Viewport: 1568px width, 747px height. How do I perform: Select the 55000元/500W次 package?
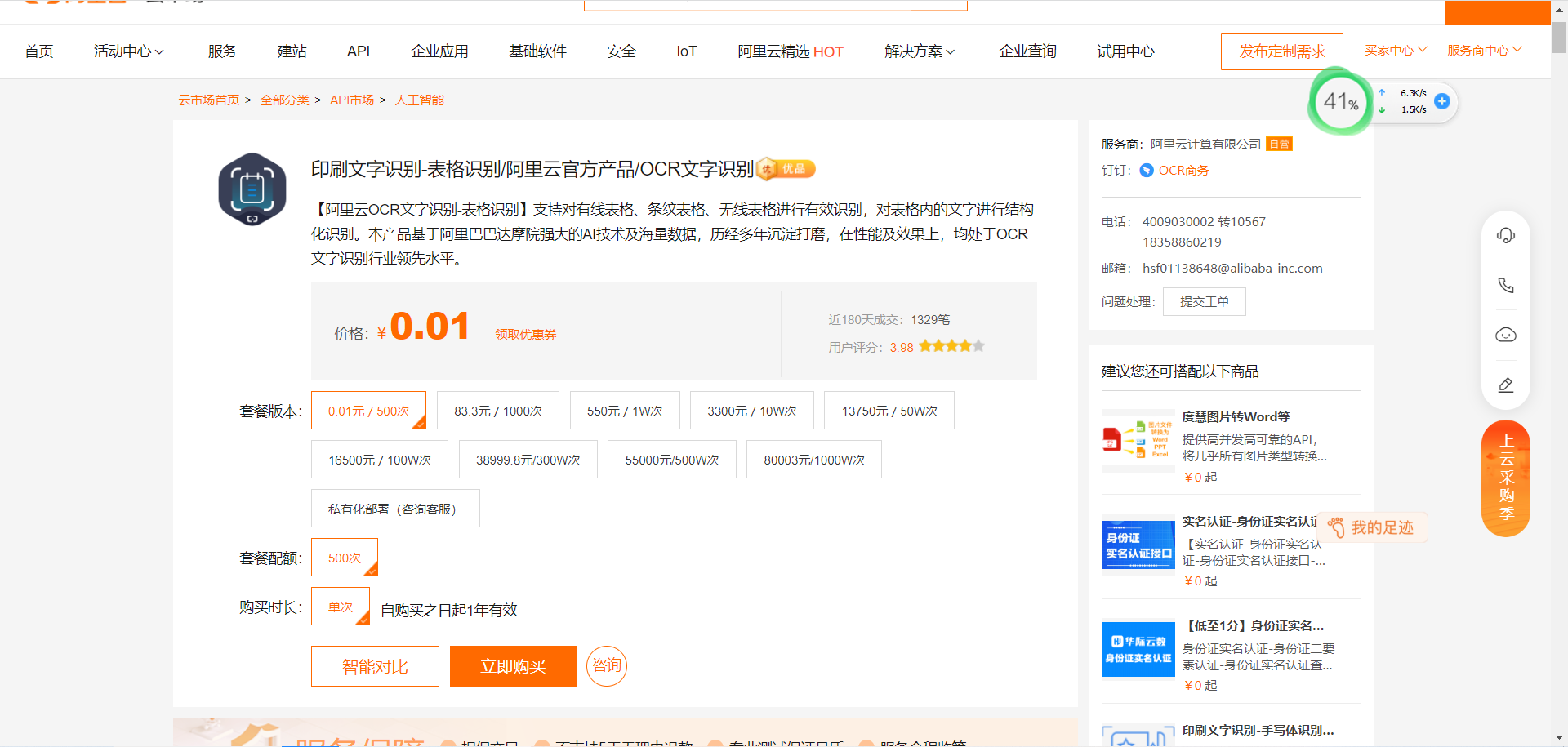672,460
